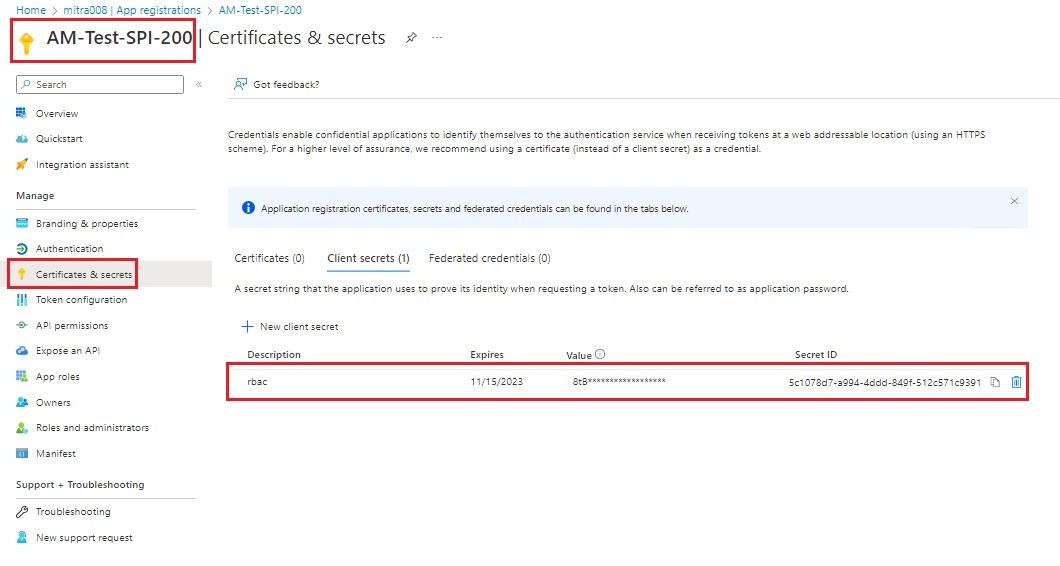This screenshot has width=1060, height=566.
Task: Open the Manifest page
Action: point(55,454)
